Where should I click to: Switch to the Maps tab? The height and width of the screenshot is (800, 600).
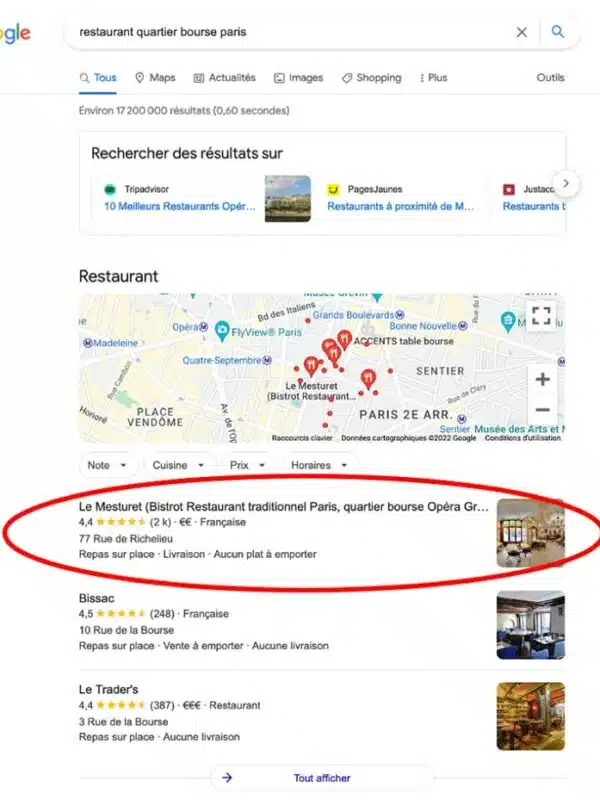[x=155, y=78]
